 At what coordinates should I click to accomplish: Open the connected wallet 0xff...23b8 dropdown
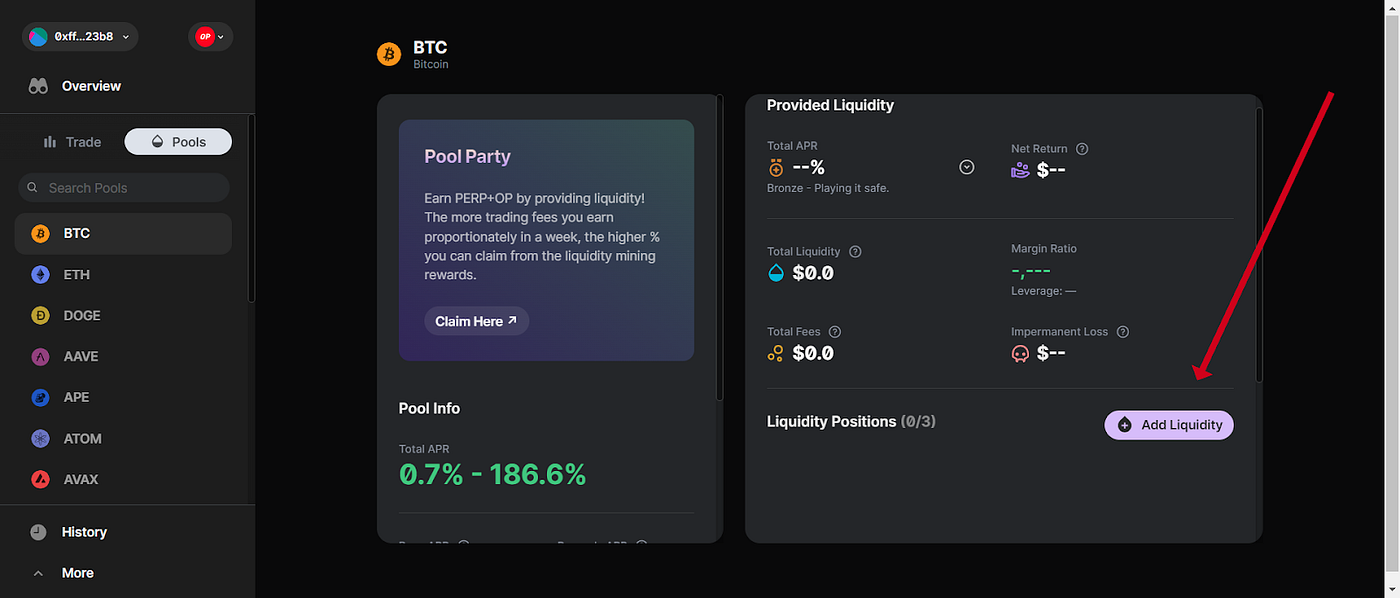point(80,36)
